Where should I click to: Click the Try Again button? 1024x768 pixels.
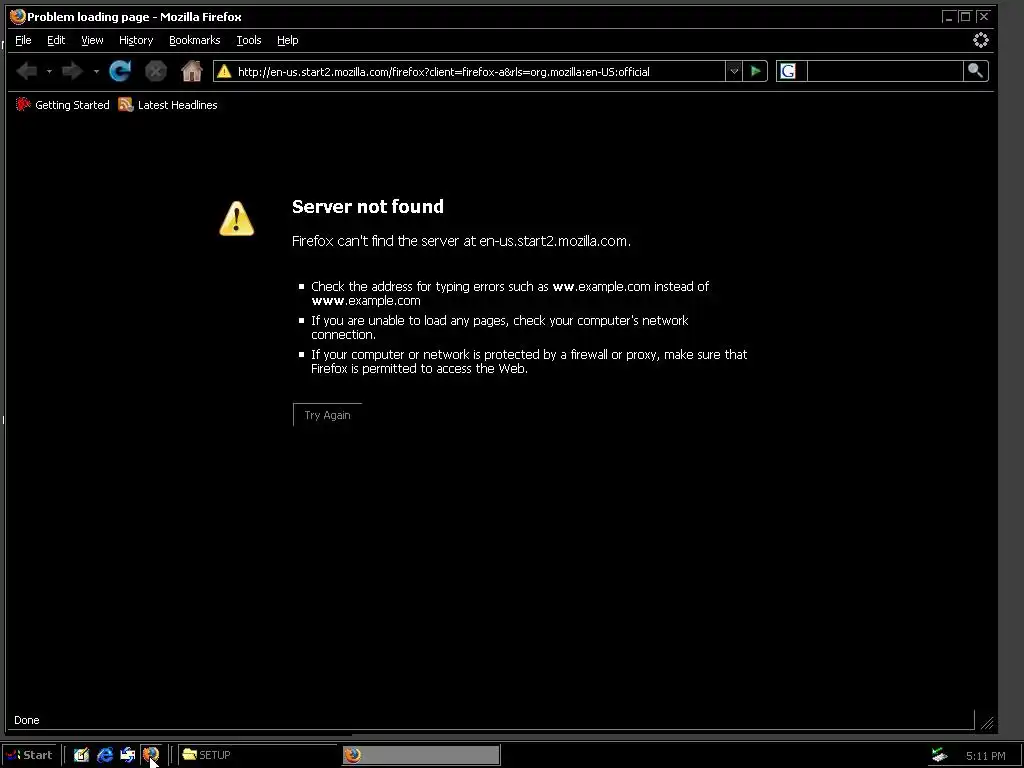point(327,415)
